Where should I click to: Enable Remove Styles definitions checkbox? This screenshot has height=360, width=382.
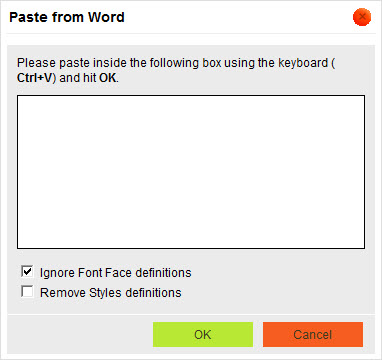tap(27, 291)
